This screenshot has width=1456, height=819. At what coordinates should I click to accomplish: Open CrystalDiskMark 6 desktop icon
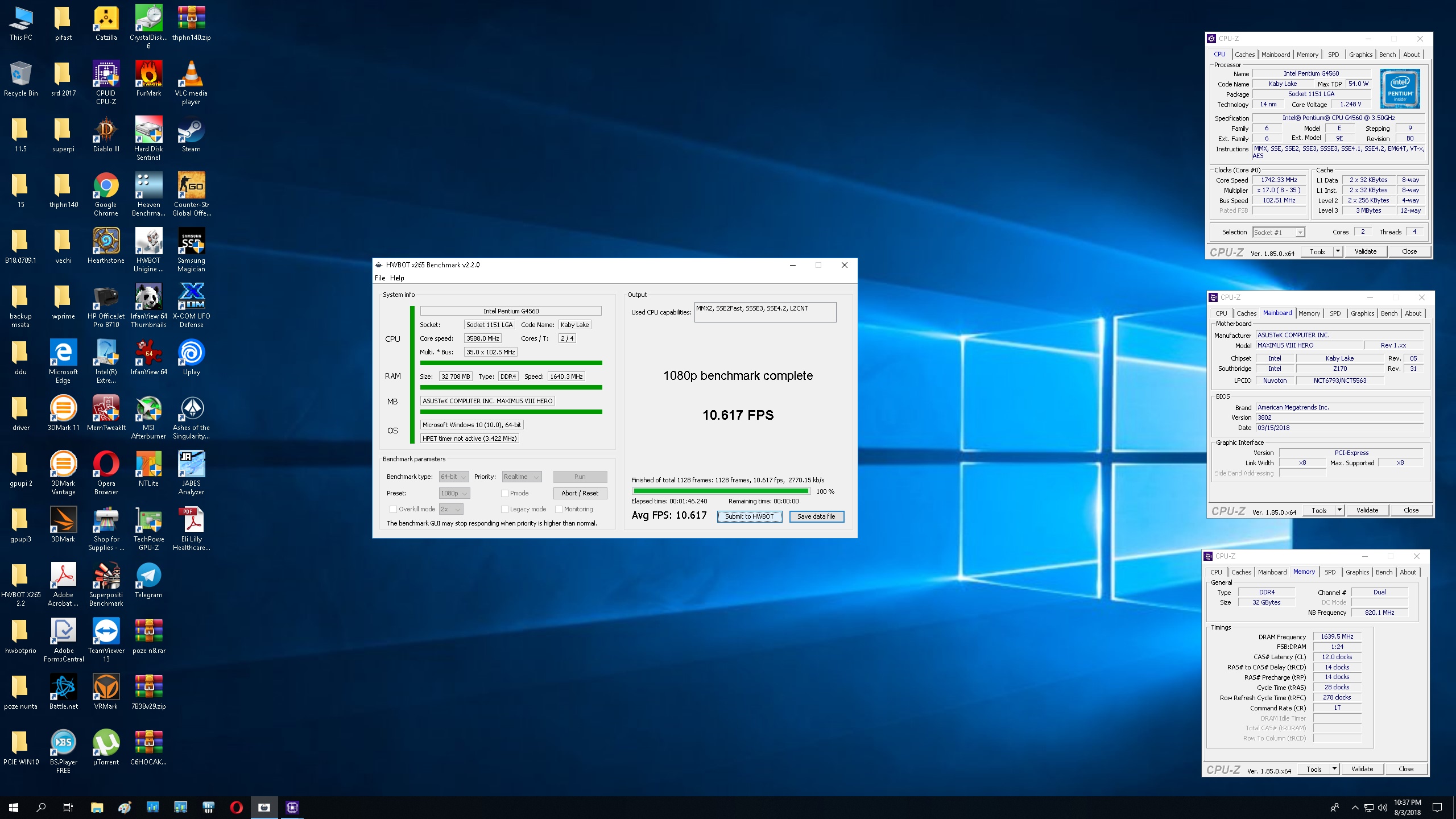tap(148, 27)
